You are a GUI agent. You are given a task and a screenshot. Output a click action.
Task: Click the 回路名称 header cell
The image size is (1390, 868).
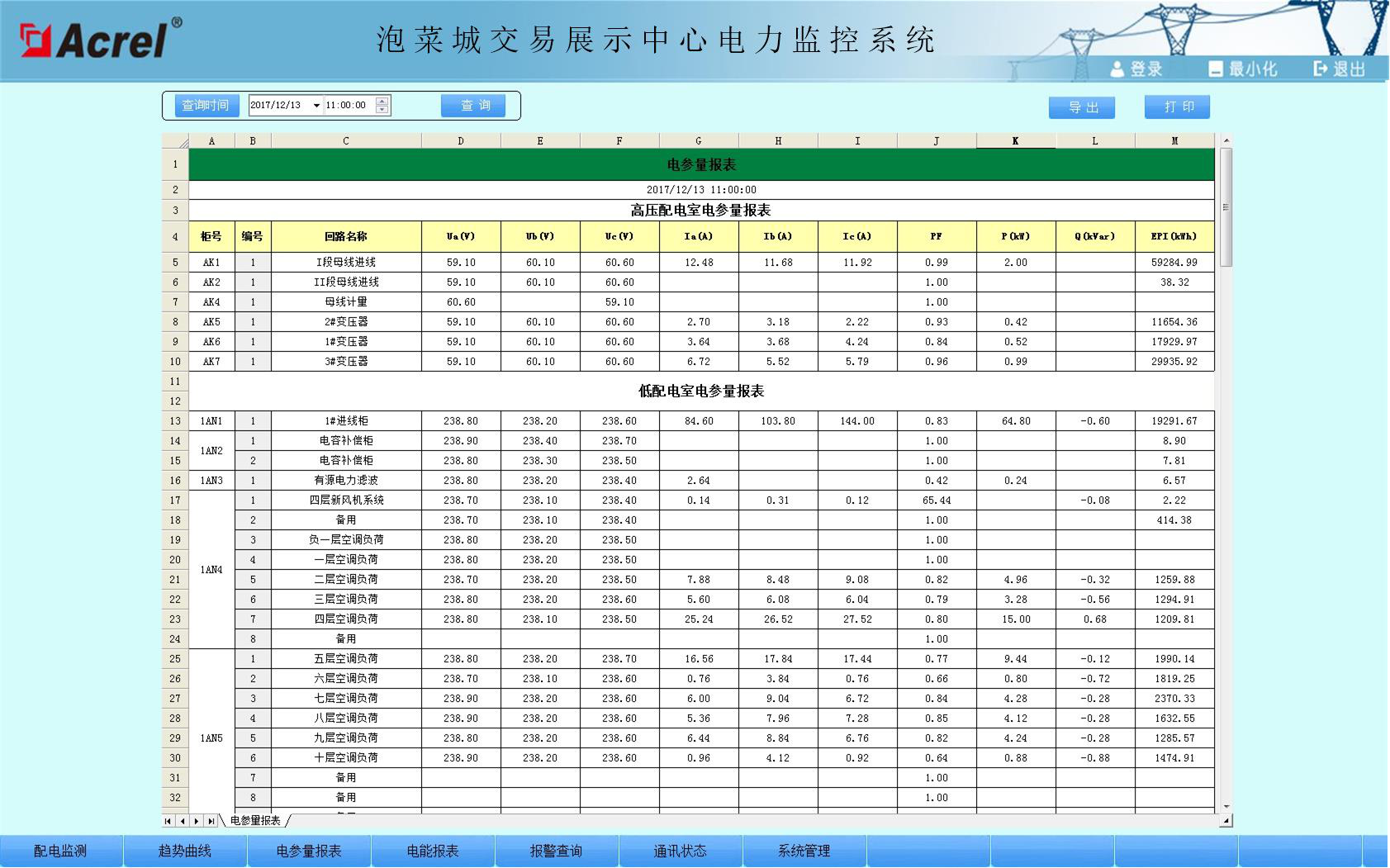point(346,236)
